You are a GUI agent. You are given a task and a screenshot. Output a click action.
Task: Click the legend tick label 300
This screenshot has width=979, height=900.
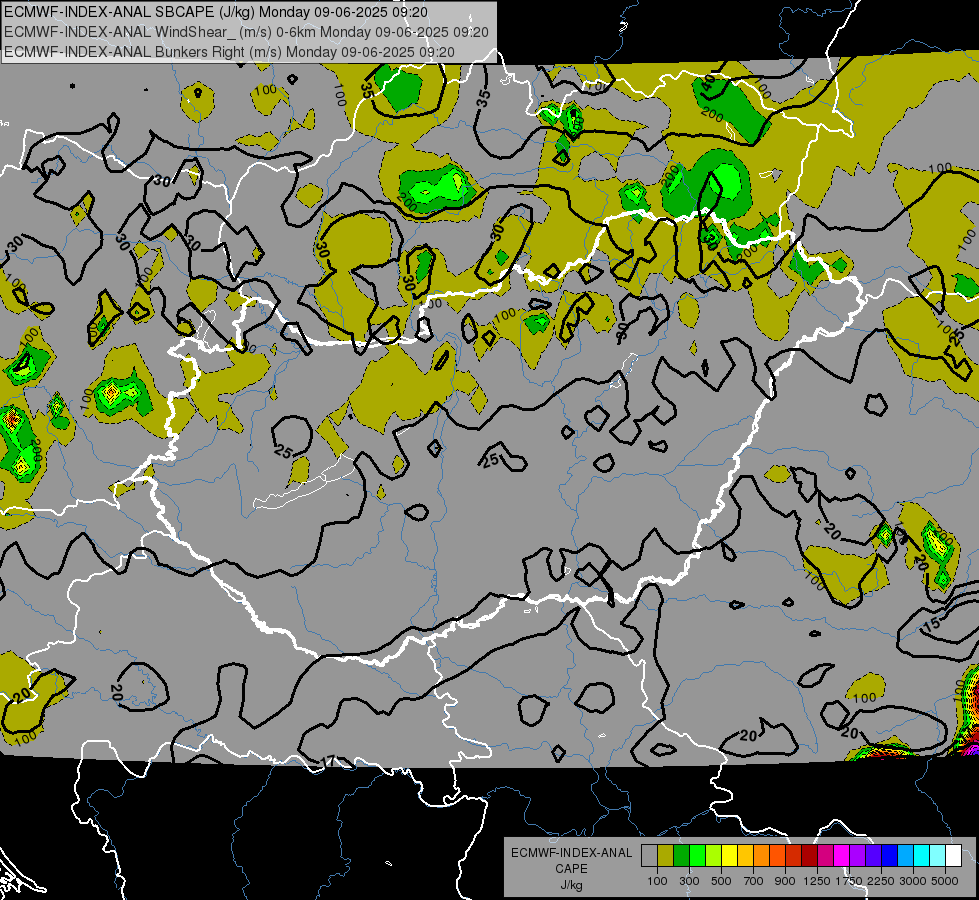tap(689, 881)
